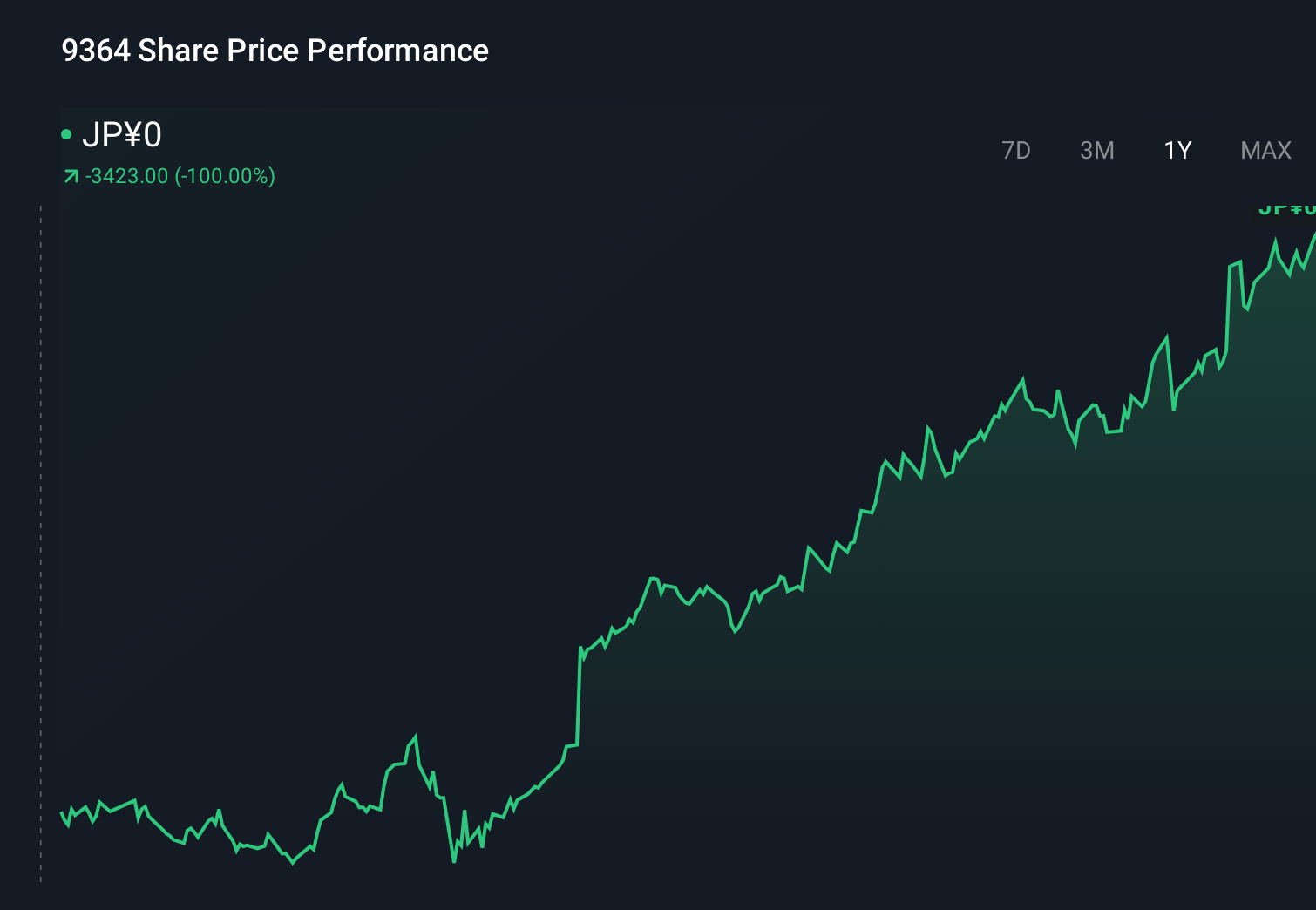
Task: Switch to the 3M timeframe view
Action: click(x=1096, y=150)
